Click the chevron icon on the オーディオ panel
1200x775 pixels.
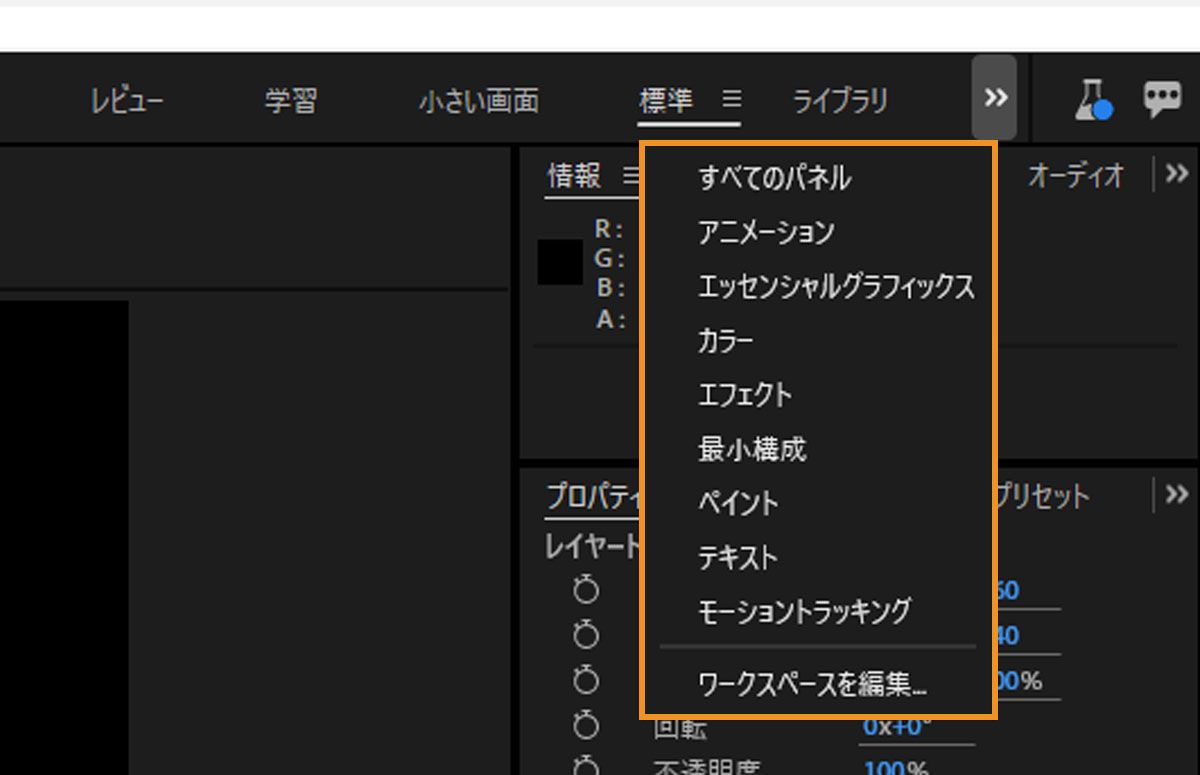(x=1177, y=173)
